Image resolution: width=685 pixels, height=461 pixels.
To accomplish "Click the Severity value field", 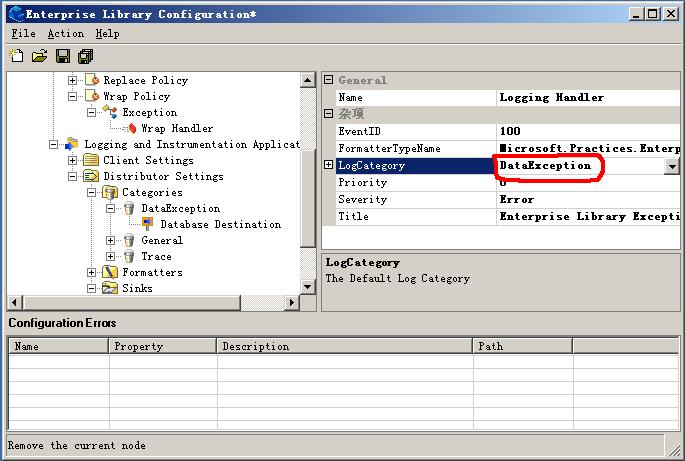I will click(x=588, y=199).
